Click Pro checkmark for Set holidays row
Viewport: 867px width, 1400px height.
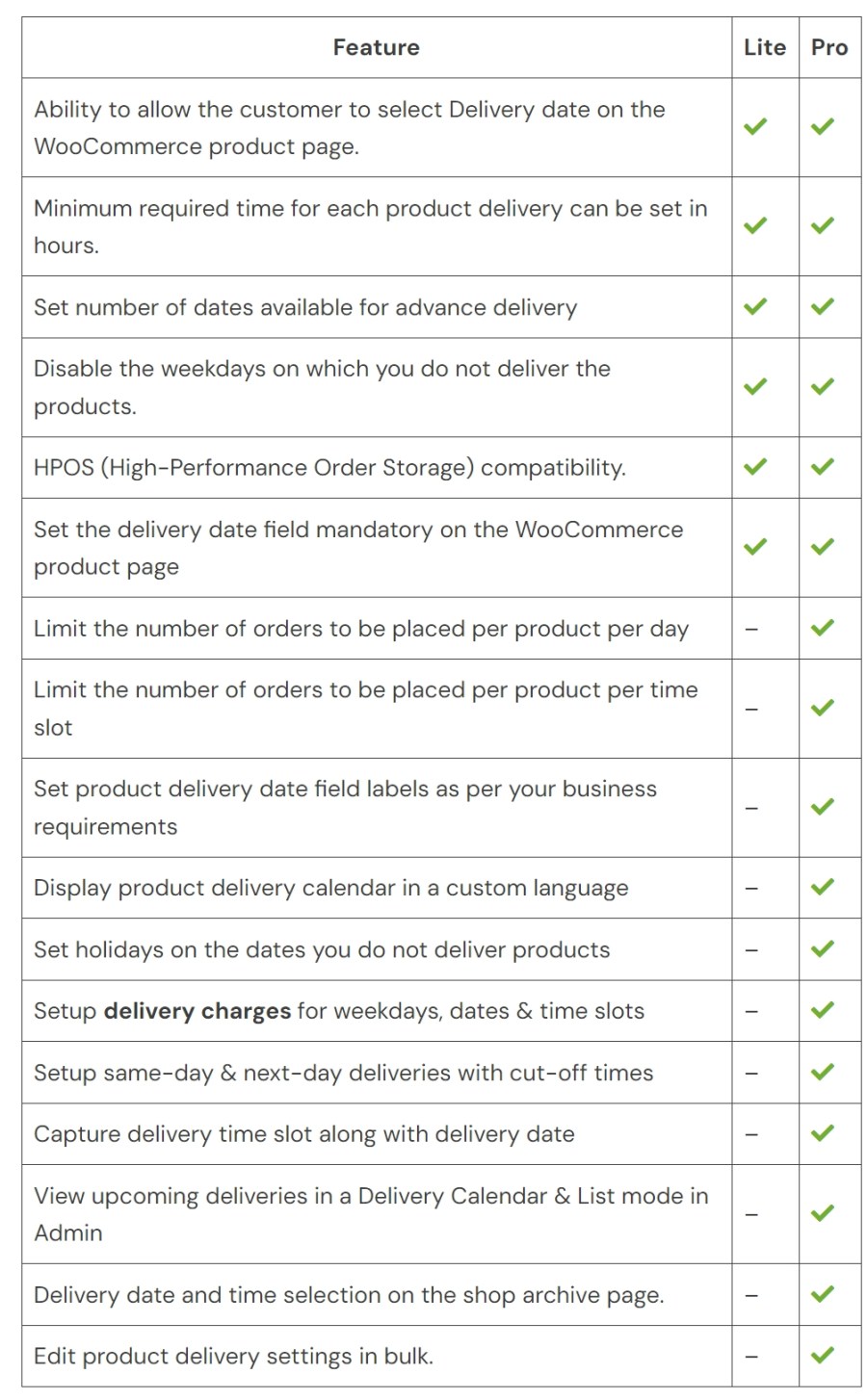coord(822,949)
